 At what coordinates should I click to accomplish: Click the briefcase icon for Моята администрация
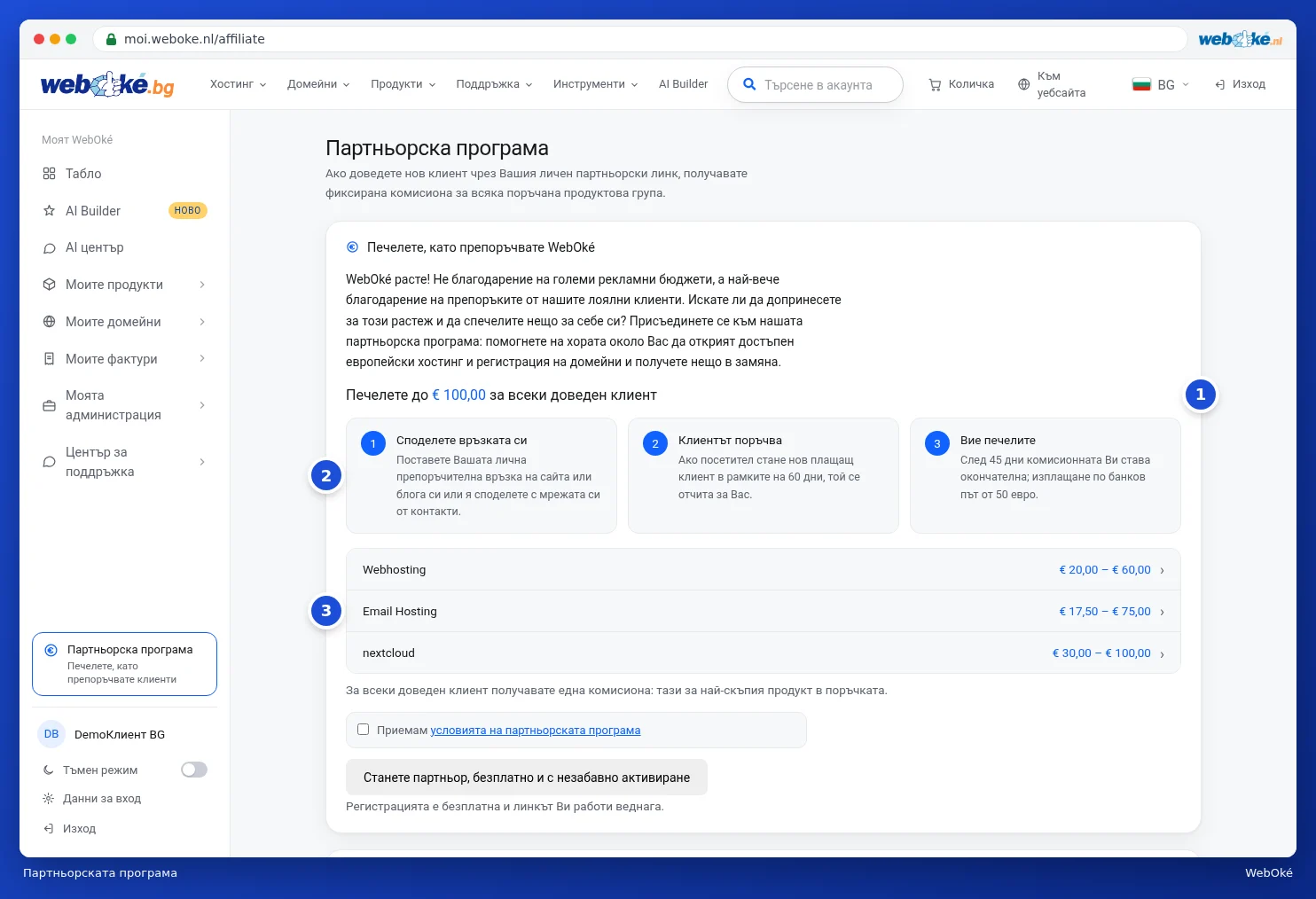click(x=49, y=405)
